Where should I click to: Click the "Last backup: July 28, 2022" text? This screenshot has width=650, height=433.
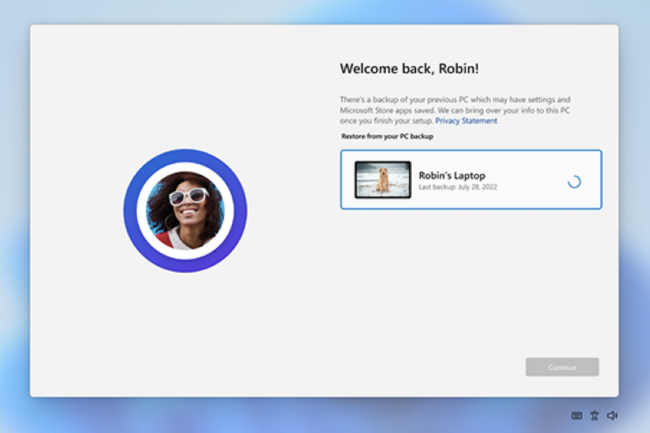pos(457,188)
